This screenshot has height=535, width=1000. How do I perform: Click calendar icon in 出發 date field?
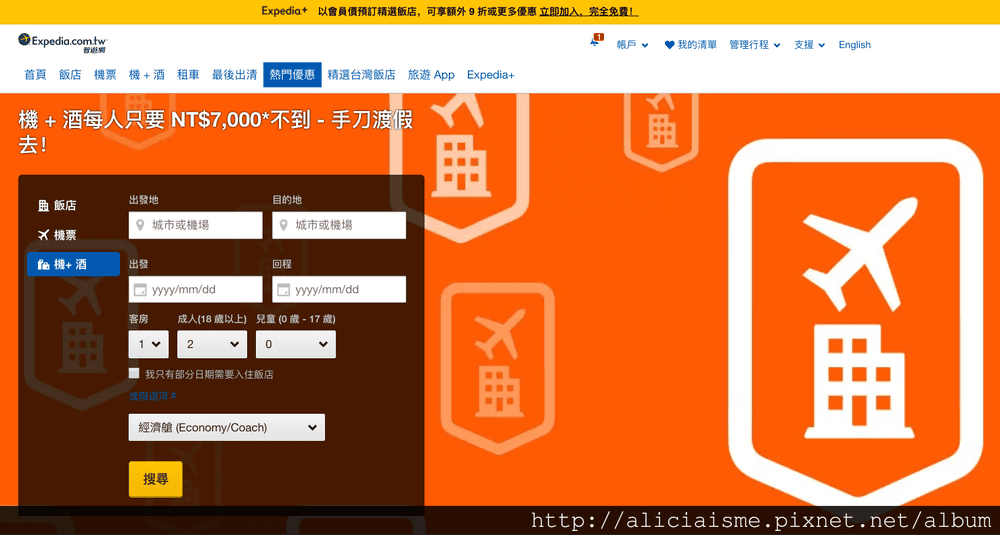[x=140, y=290]
